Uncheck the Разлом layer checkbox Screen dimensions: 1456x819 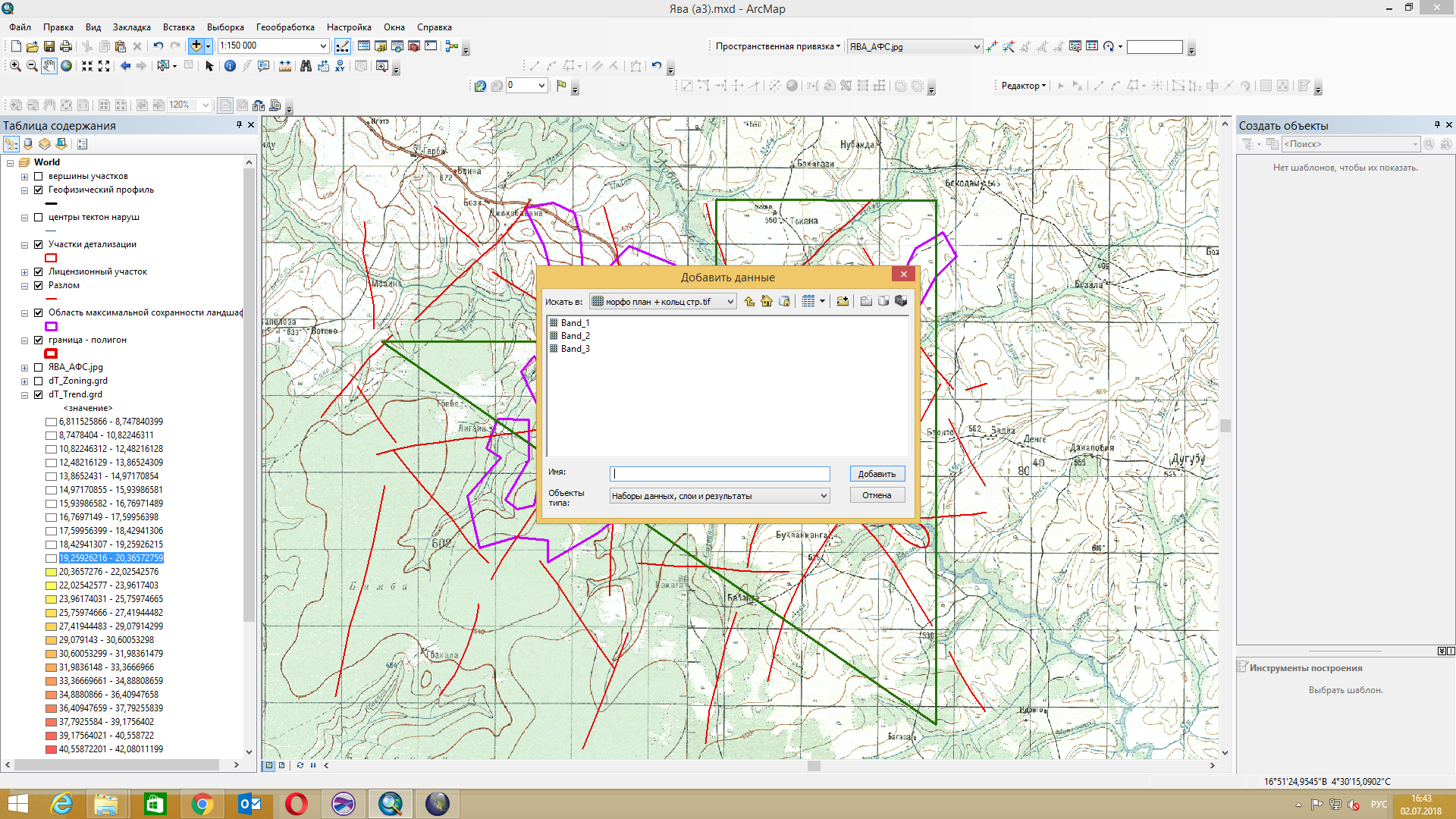point(39,285)
